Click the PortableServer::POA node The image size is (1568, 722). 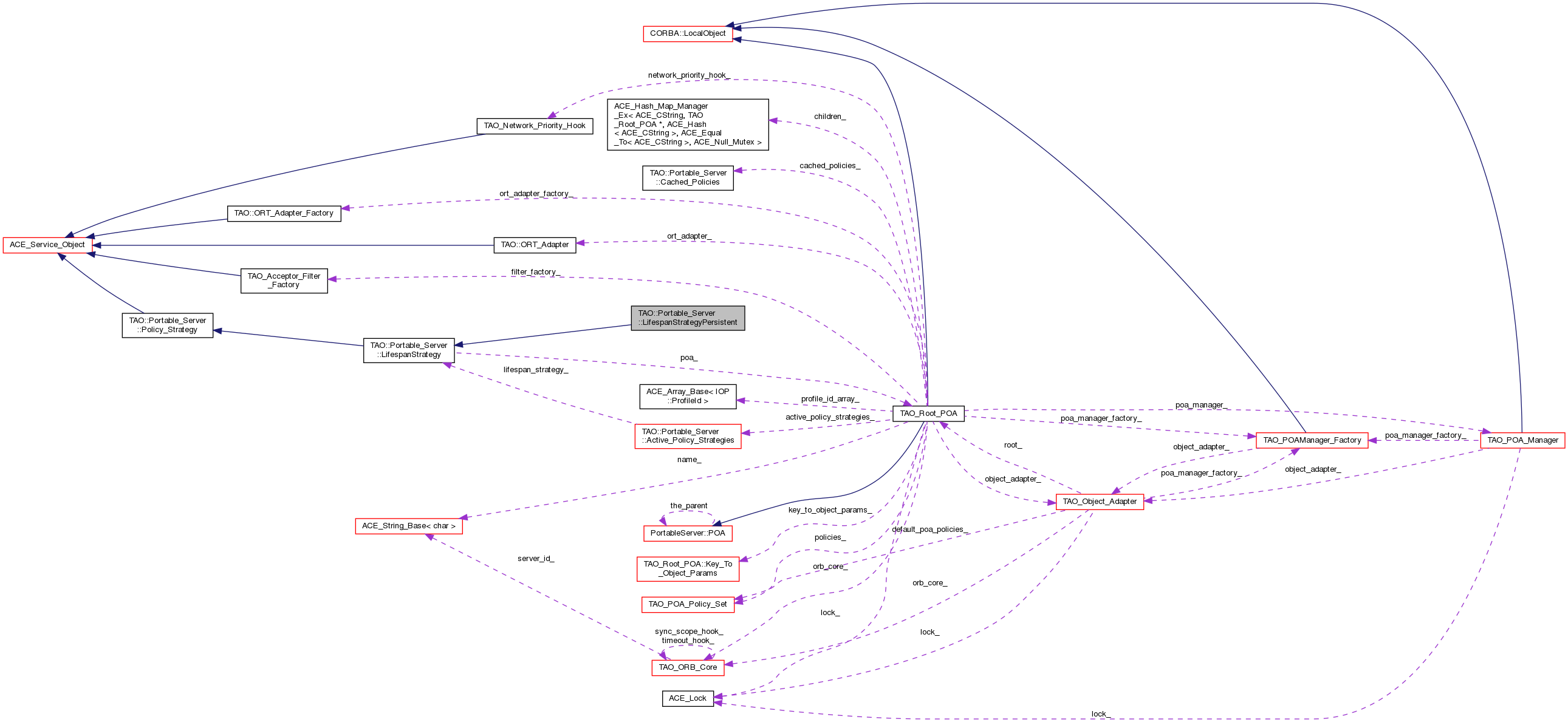687,533
